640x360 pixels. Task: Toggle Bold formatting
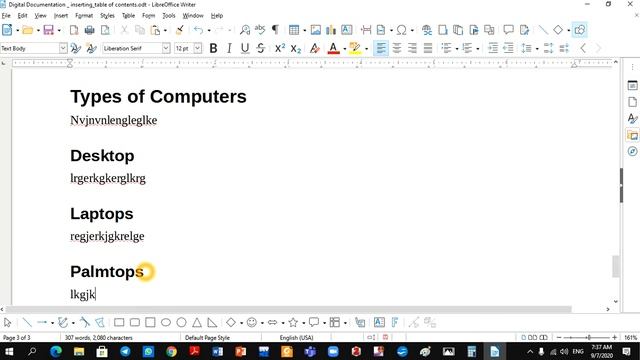(x=213, y=48)
